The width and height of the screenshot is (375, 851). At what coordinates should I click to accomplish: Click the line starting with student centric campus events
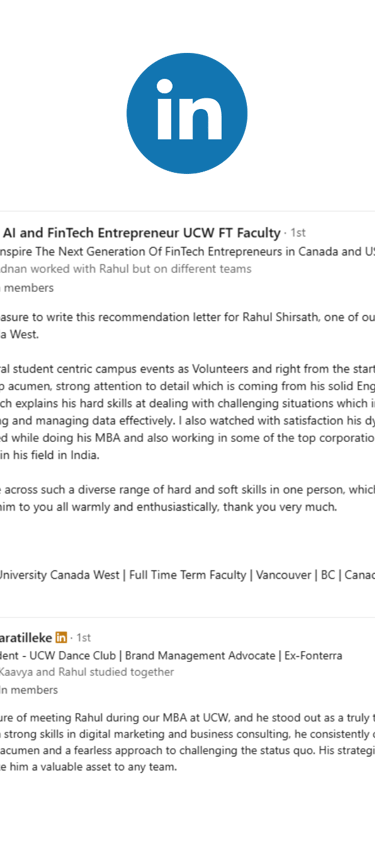click(187, 370)
